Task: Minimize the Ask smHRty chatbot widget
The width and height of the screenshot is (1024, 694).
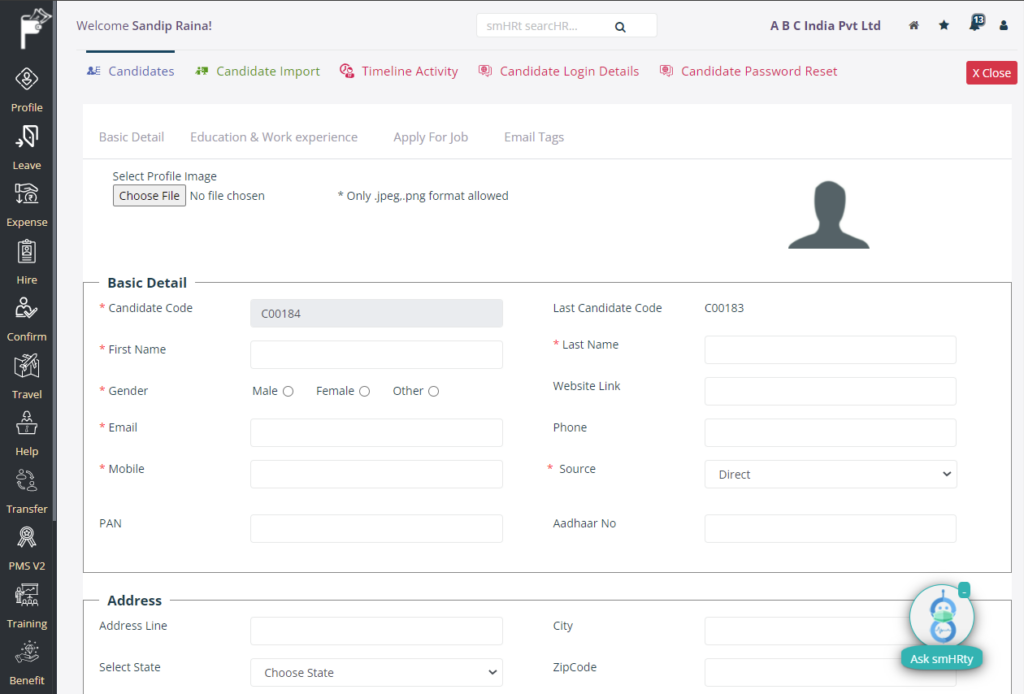Action: 964,591
